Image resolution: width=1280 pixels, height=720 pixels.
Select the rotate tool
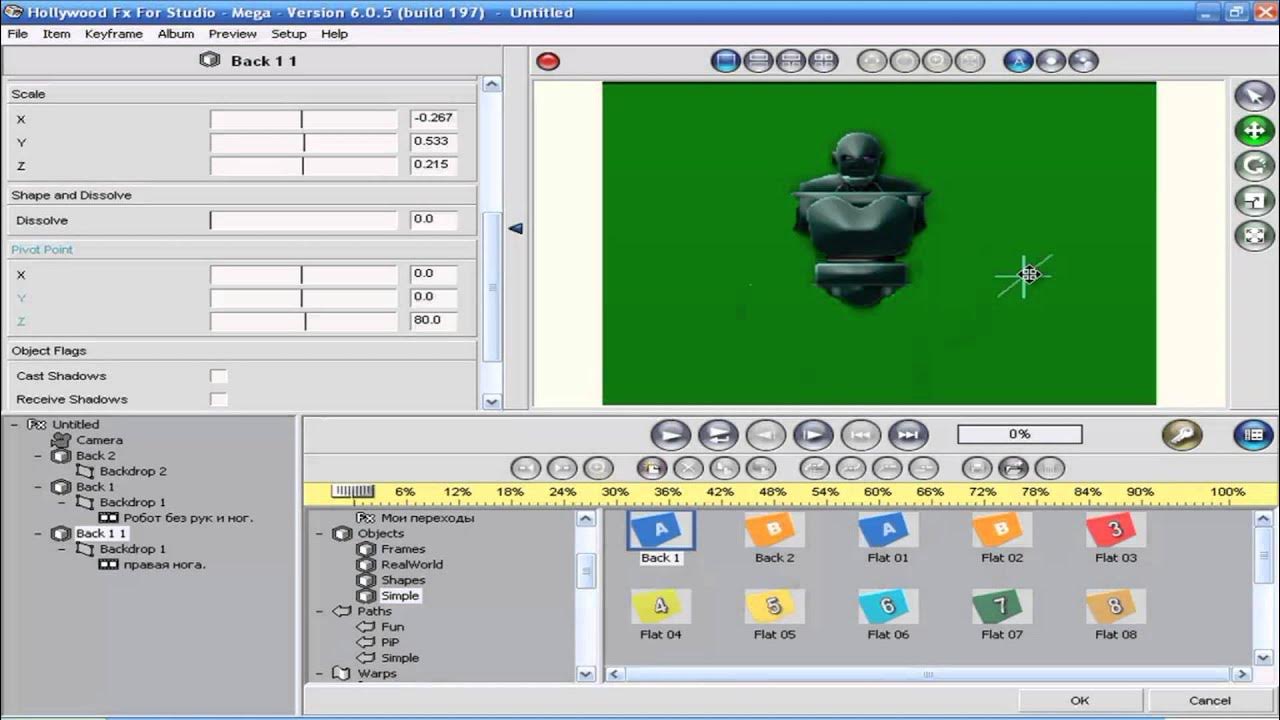(x=1253, y=165)
